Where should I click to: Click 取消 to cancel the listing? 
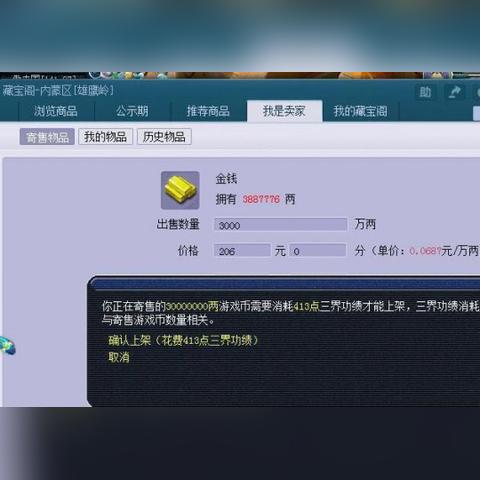coord(119,357)
